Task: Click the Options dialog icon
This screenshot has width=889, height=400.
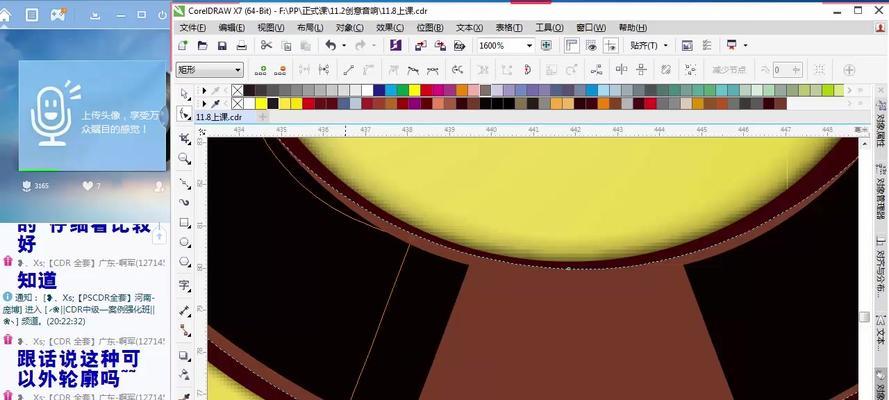Action: pyautogui.click(x=706, y=45)
